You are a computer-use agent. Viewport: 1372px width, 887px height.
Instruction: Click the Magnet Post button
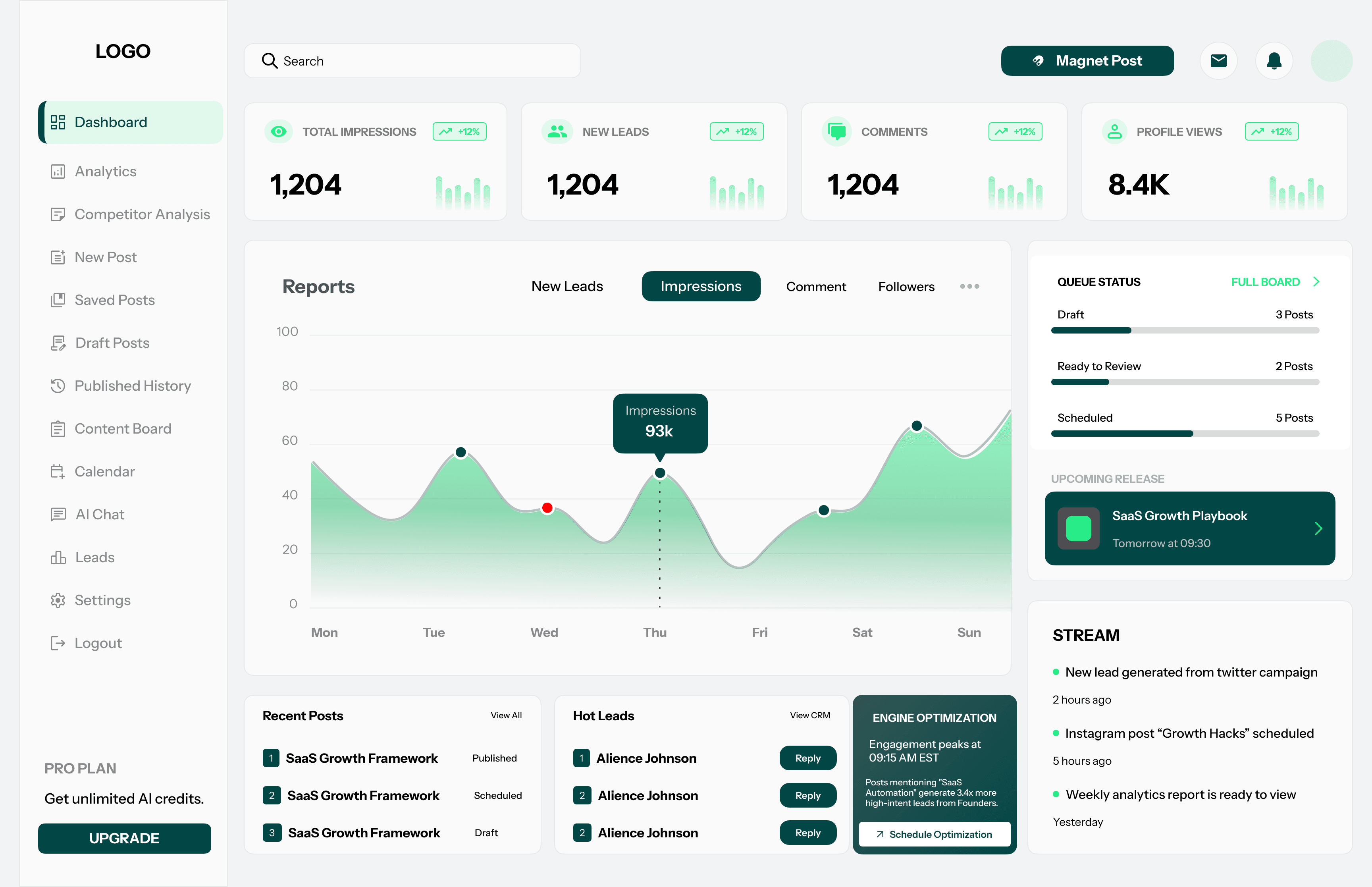point(1088,60)
